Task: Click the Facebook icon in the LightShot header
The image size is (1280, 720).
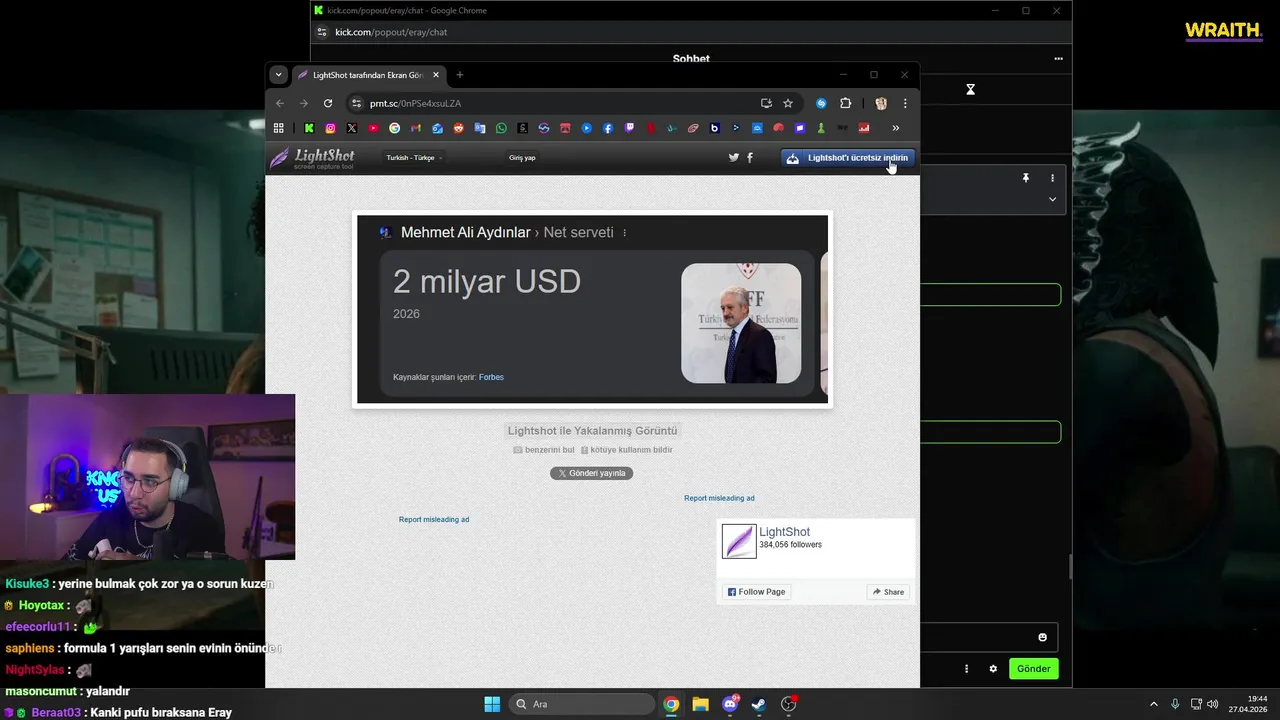Action: click(750, 158)
